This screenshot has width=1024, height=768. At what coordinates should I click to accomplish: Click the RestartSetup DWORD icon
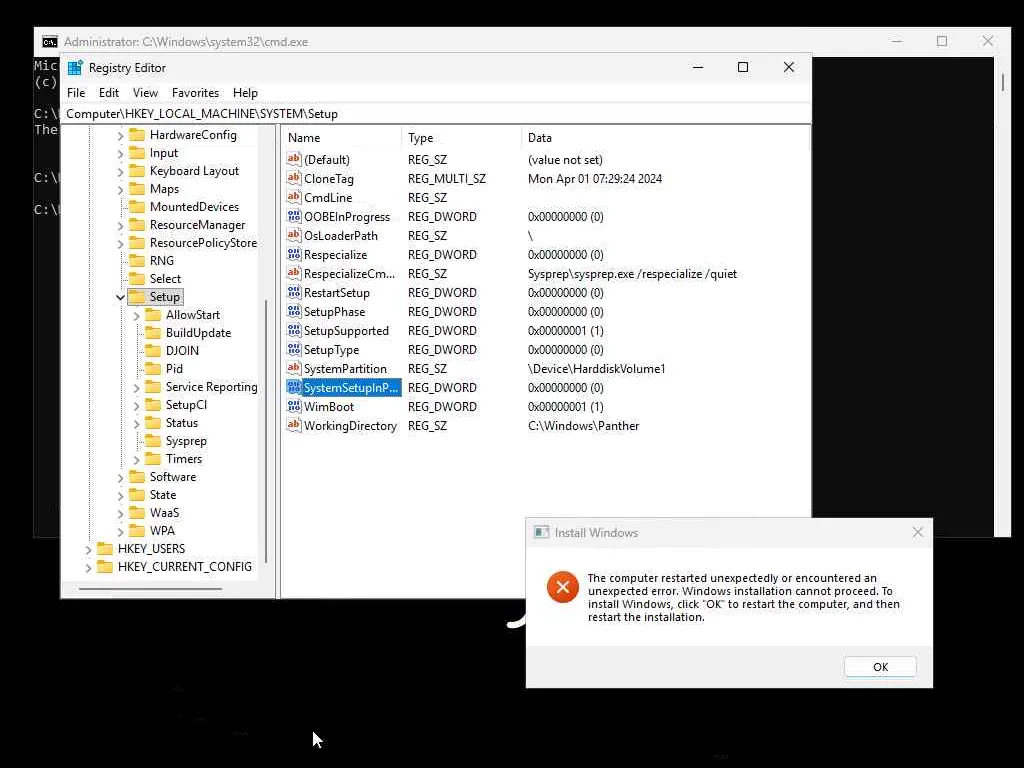pyautogui.click(x=294, y=293)
